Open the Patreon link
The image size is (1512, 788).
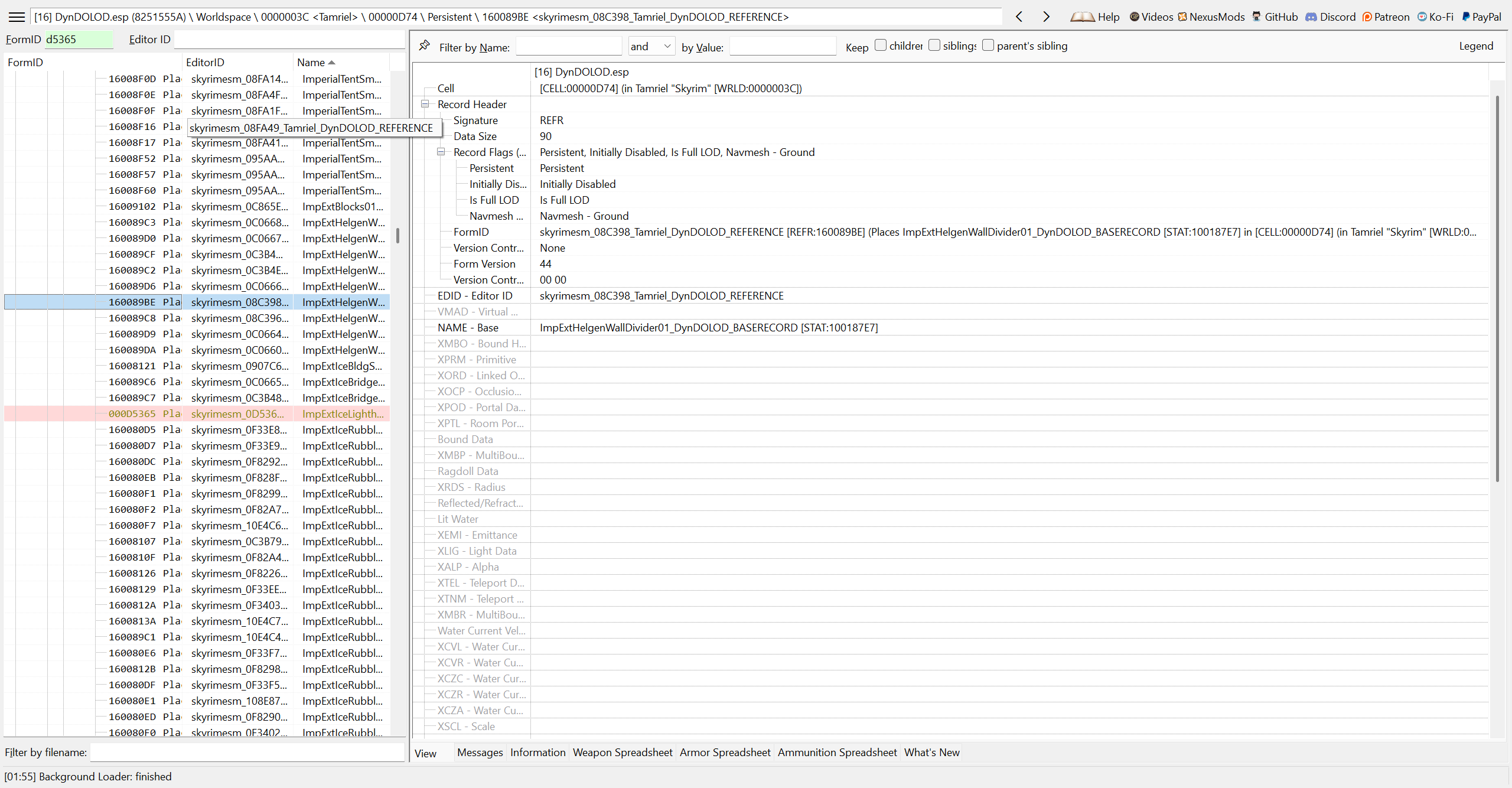(x=1386, y=17)
